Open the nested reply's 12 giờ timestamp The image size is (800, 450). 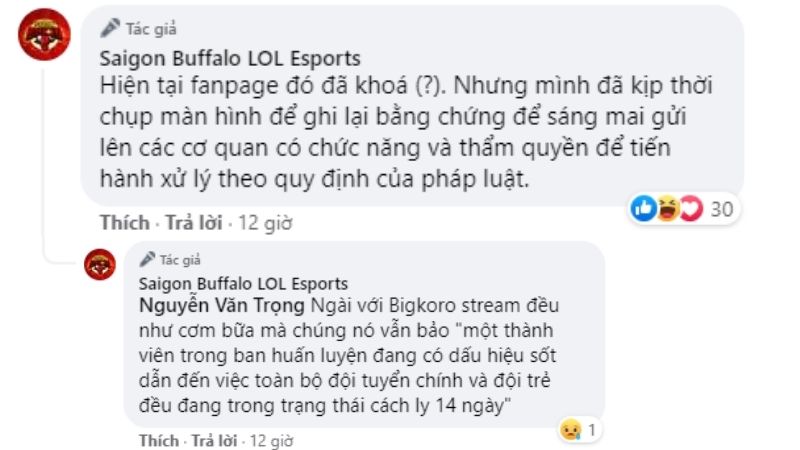[x=271, y=440]
